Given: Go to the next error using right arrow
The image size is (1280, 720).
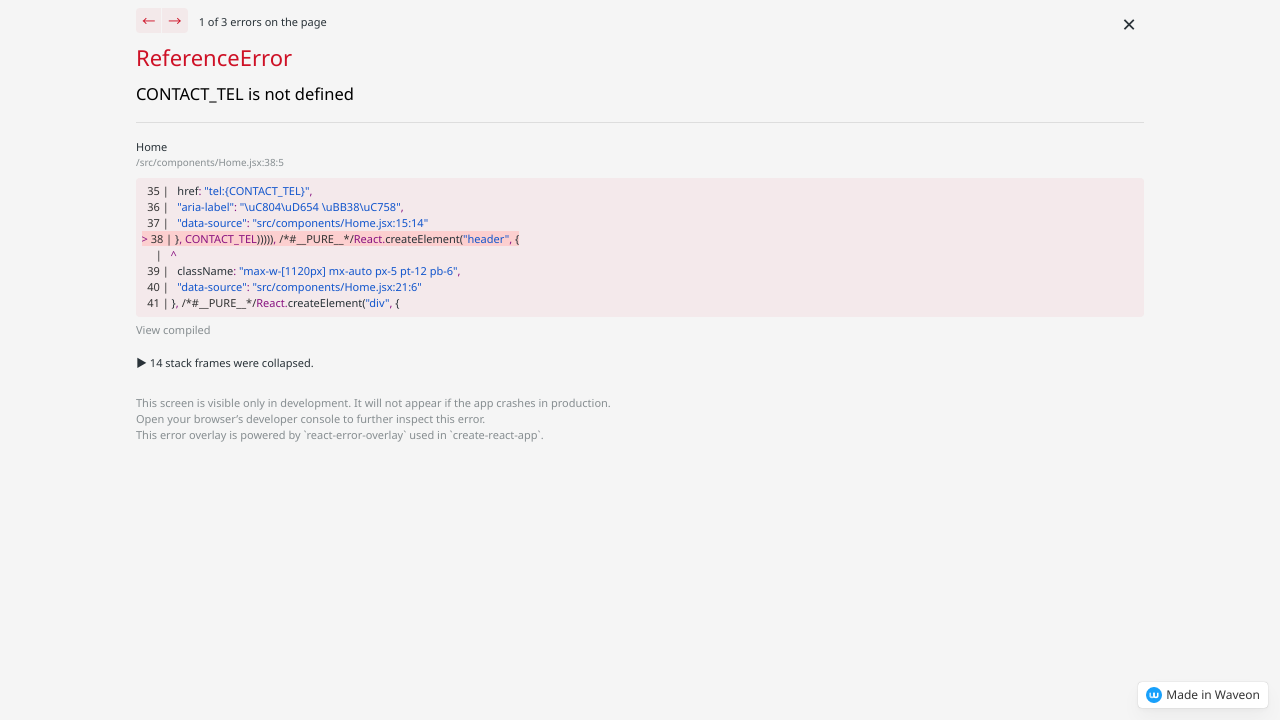Looking at the screenshot, I should click(175, 21).
